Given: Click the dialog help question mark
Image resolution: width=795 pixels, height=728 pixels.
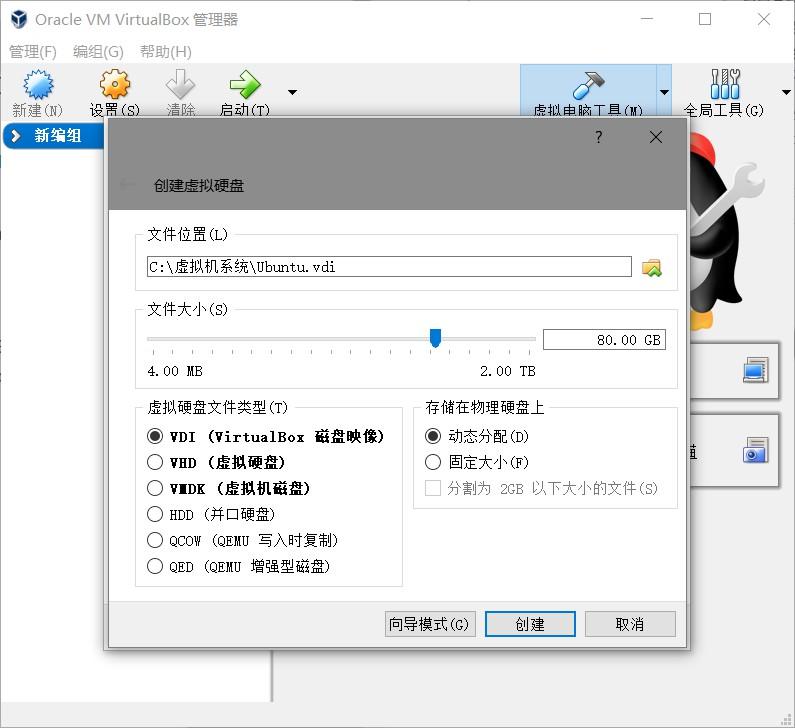Looking at the screenshot, I should pos(599,137).
